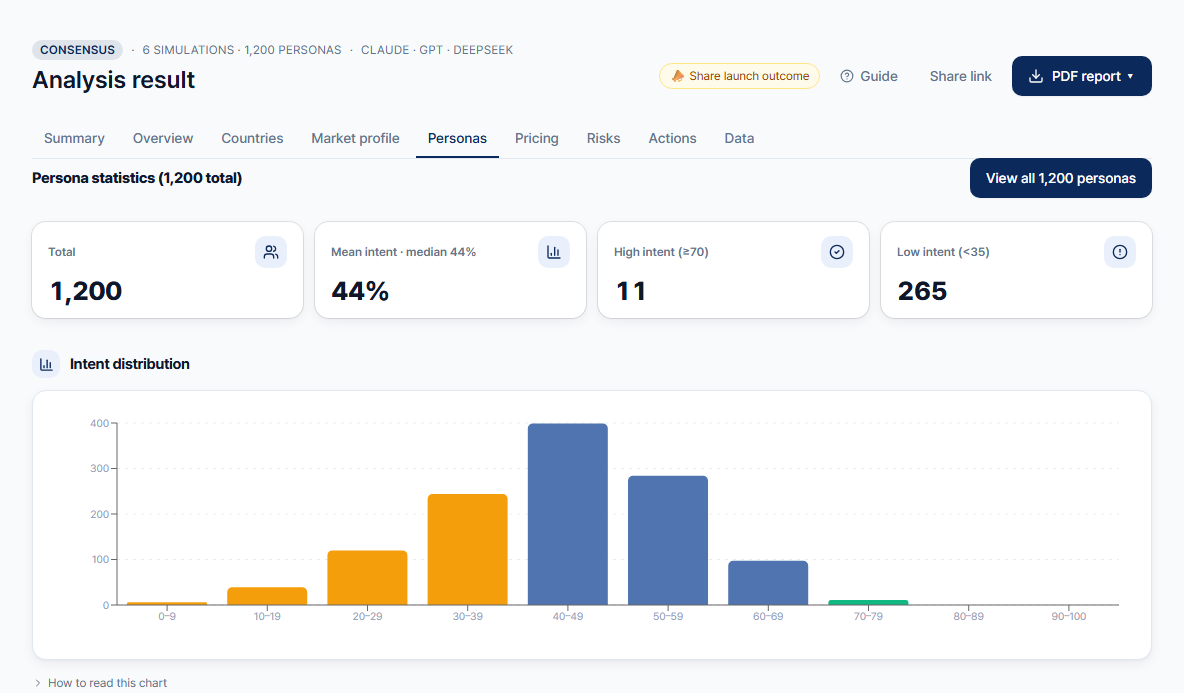Viewport: 1184px width, 693px height.
Task: Click the PDF report button
Action: click(x=1081, y=76)
